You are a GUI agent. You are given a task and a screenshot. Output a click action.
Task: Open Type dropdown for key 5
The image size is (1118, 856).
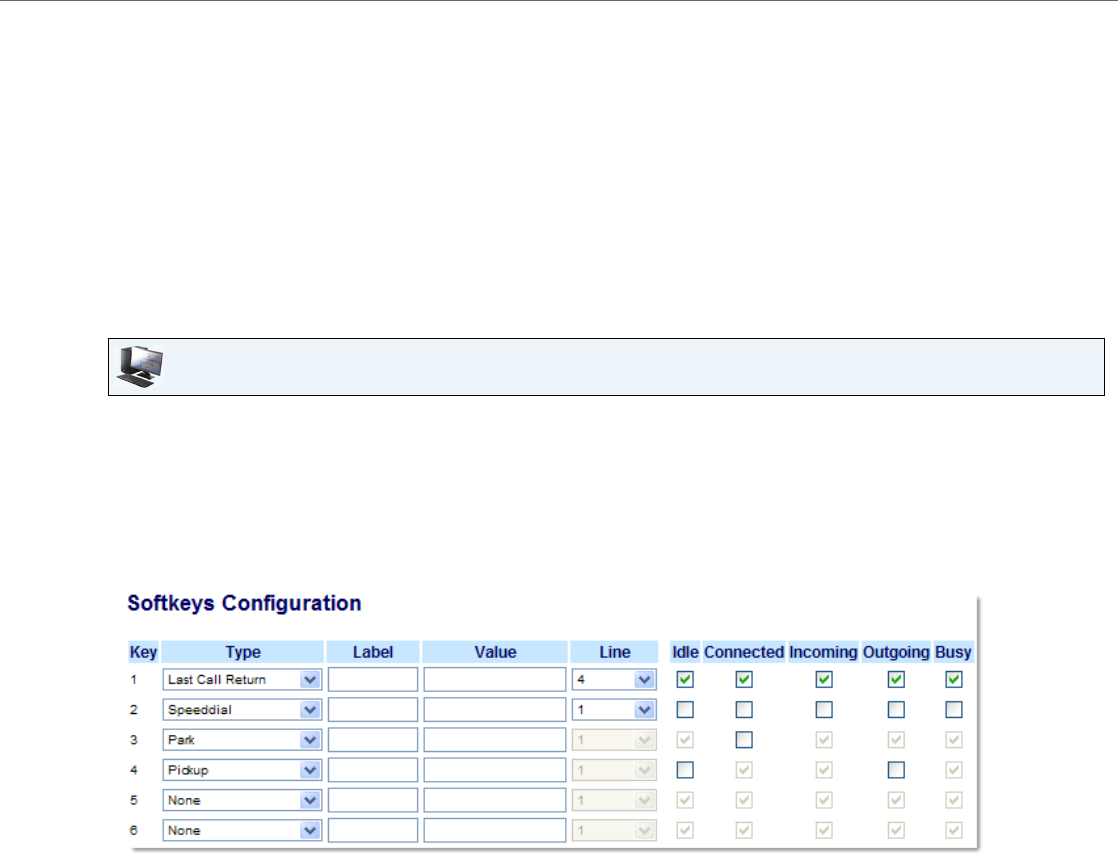click(x=241, y=800)
